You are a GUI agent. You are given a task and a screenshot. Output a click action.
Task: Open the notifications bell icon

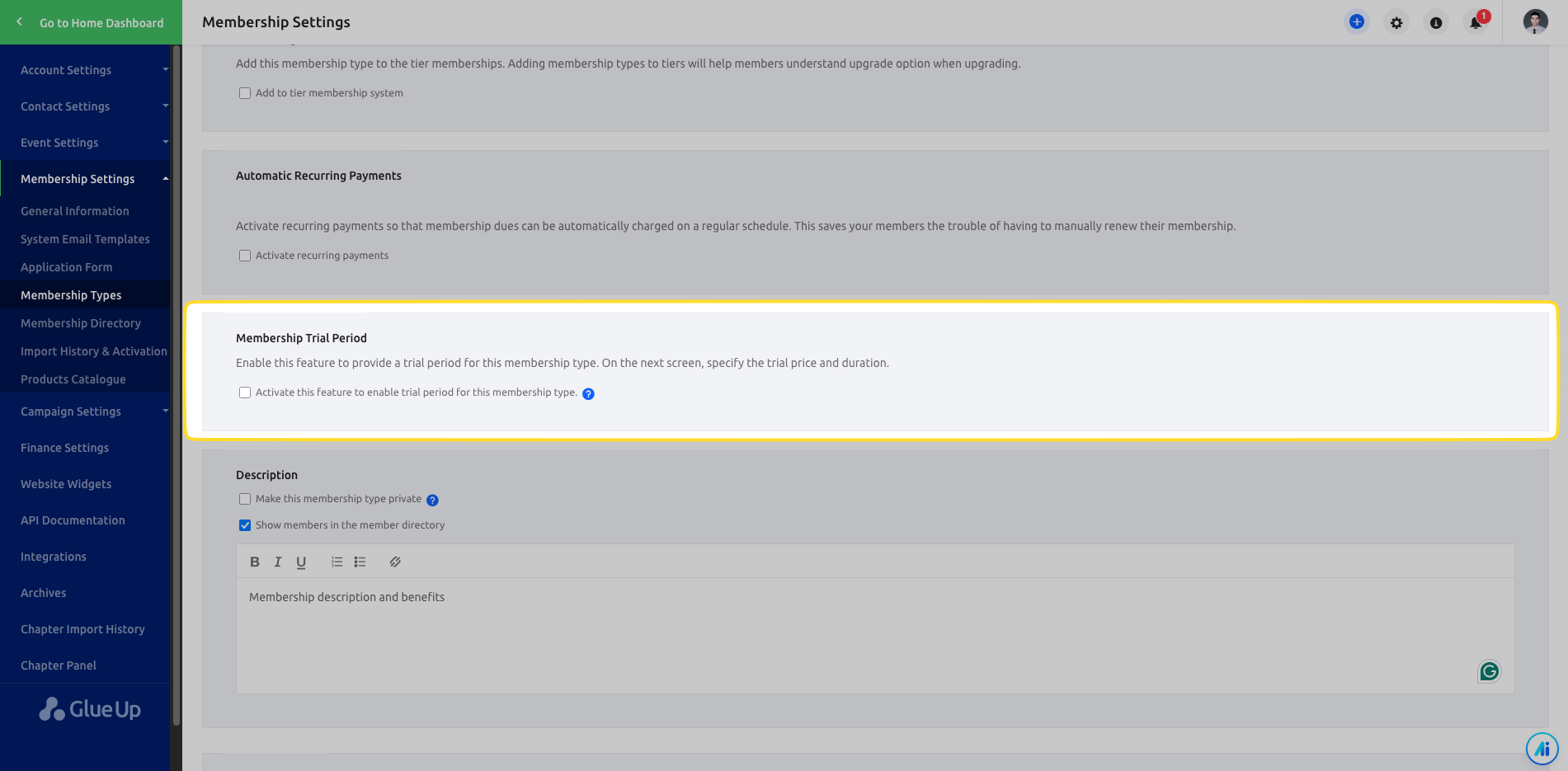1476,23
